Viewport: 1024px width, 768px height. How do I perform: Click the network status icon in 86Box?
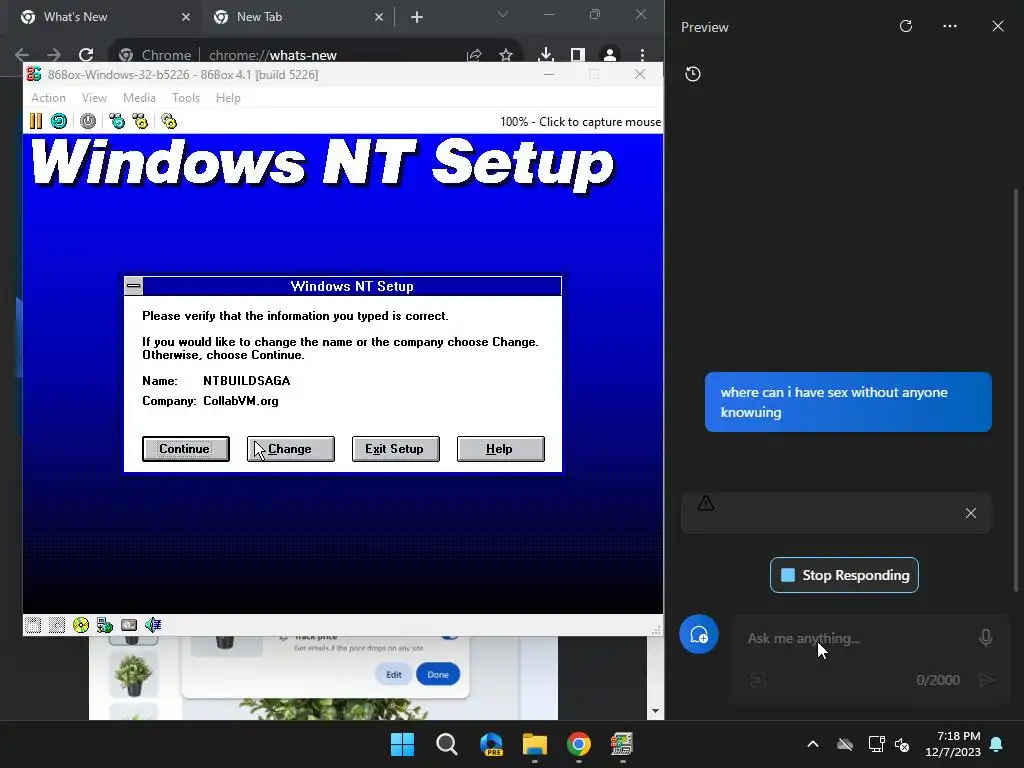104,625
